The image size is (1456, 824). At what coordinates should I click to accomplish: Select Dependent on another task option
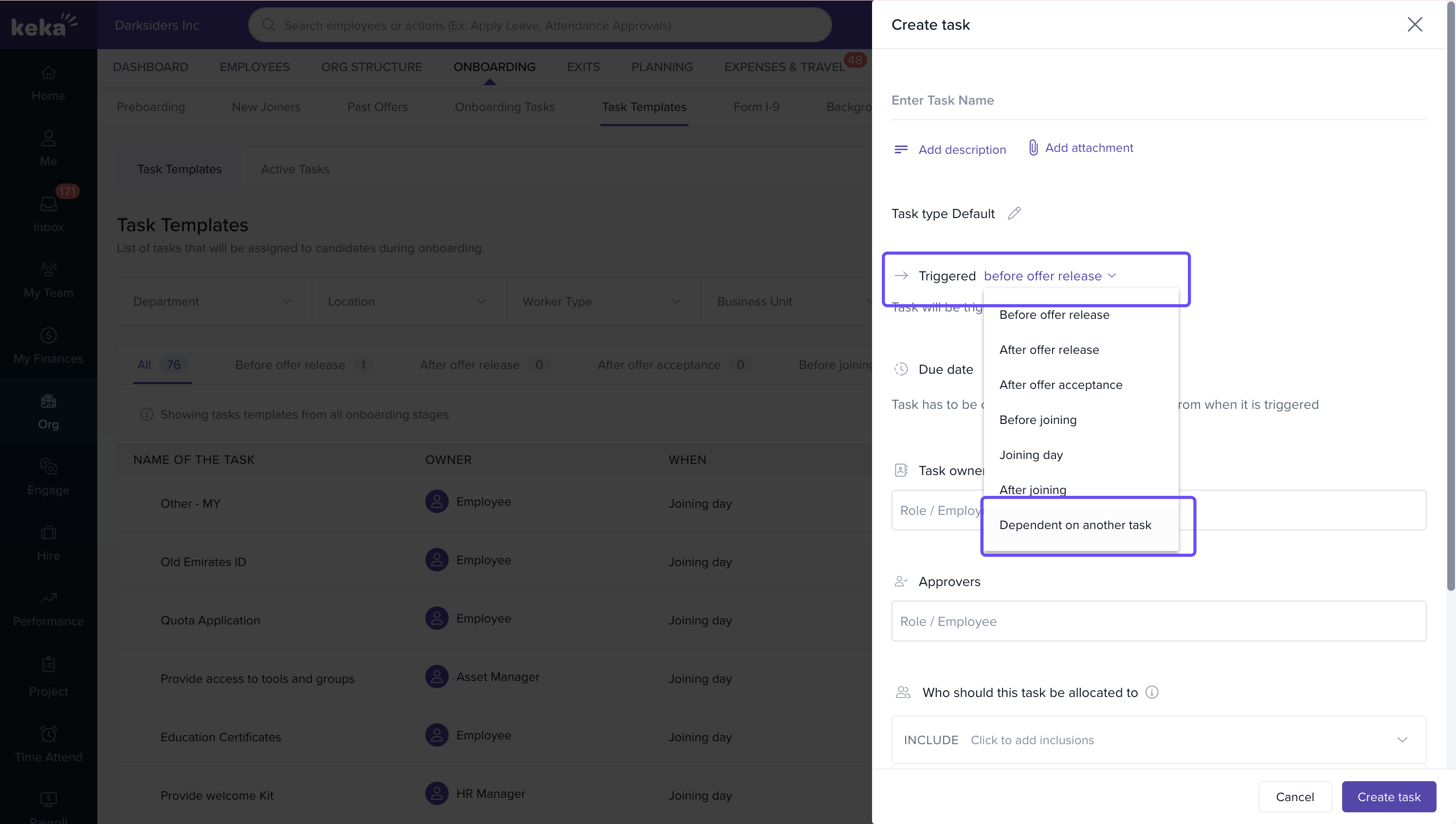pyautogui.click(x=1075, y=525)
